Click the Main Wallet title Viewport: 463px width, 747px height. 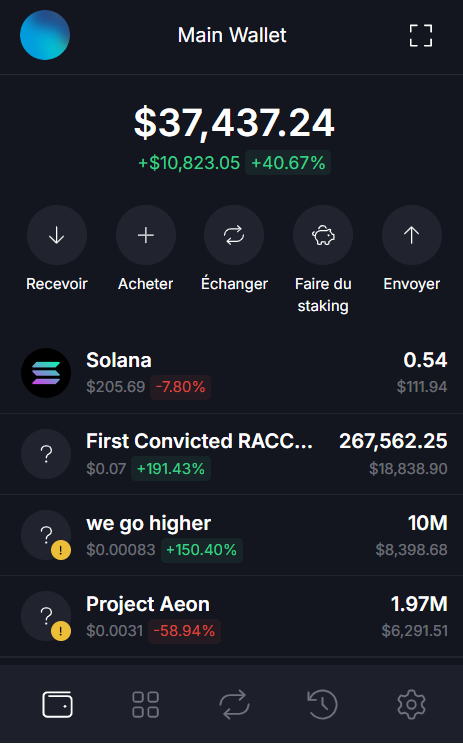point(232,35)
